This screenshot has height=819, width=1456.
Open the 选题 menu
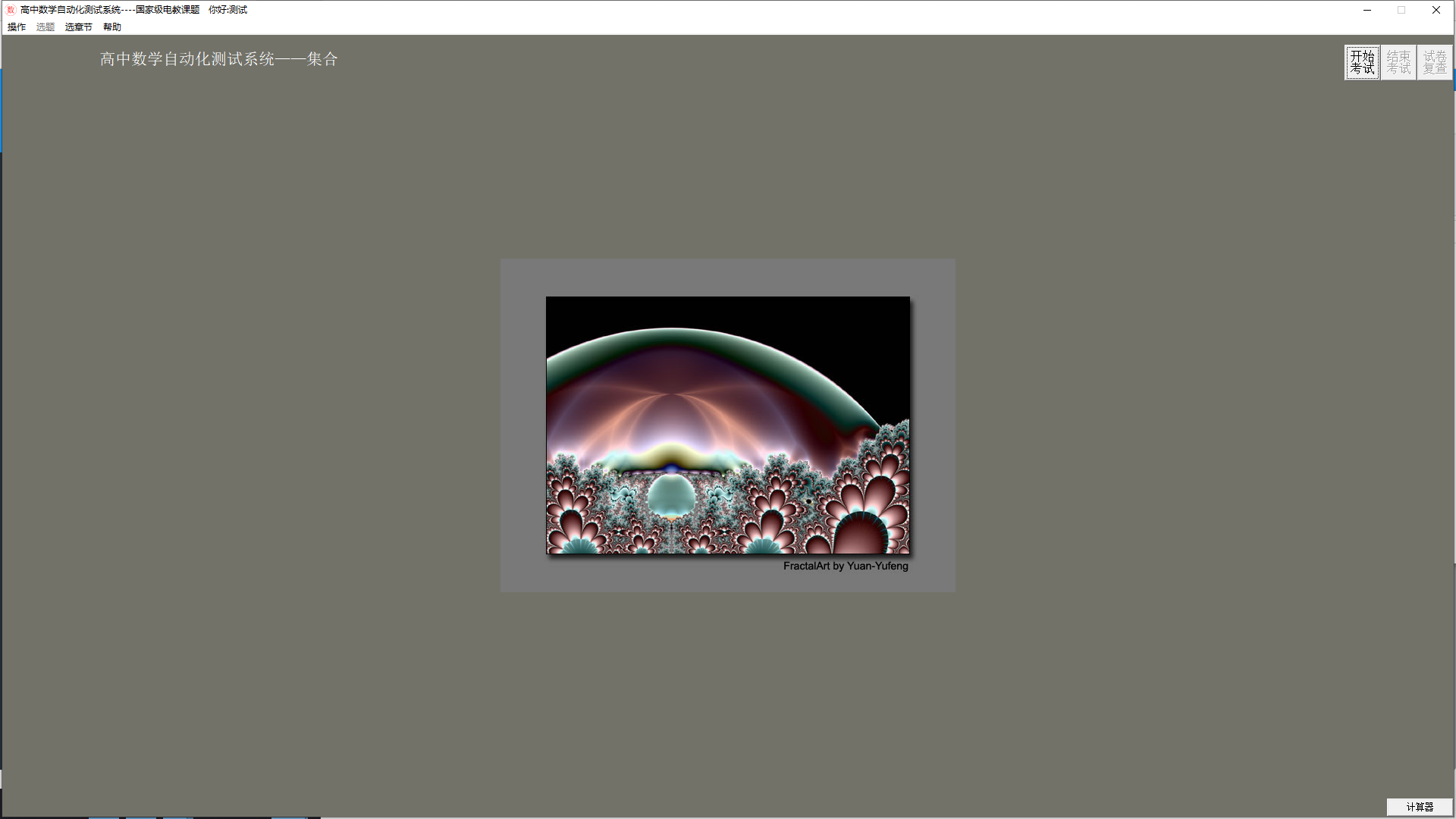tap(45, 27)
